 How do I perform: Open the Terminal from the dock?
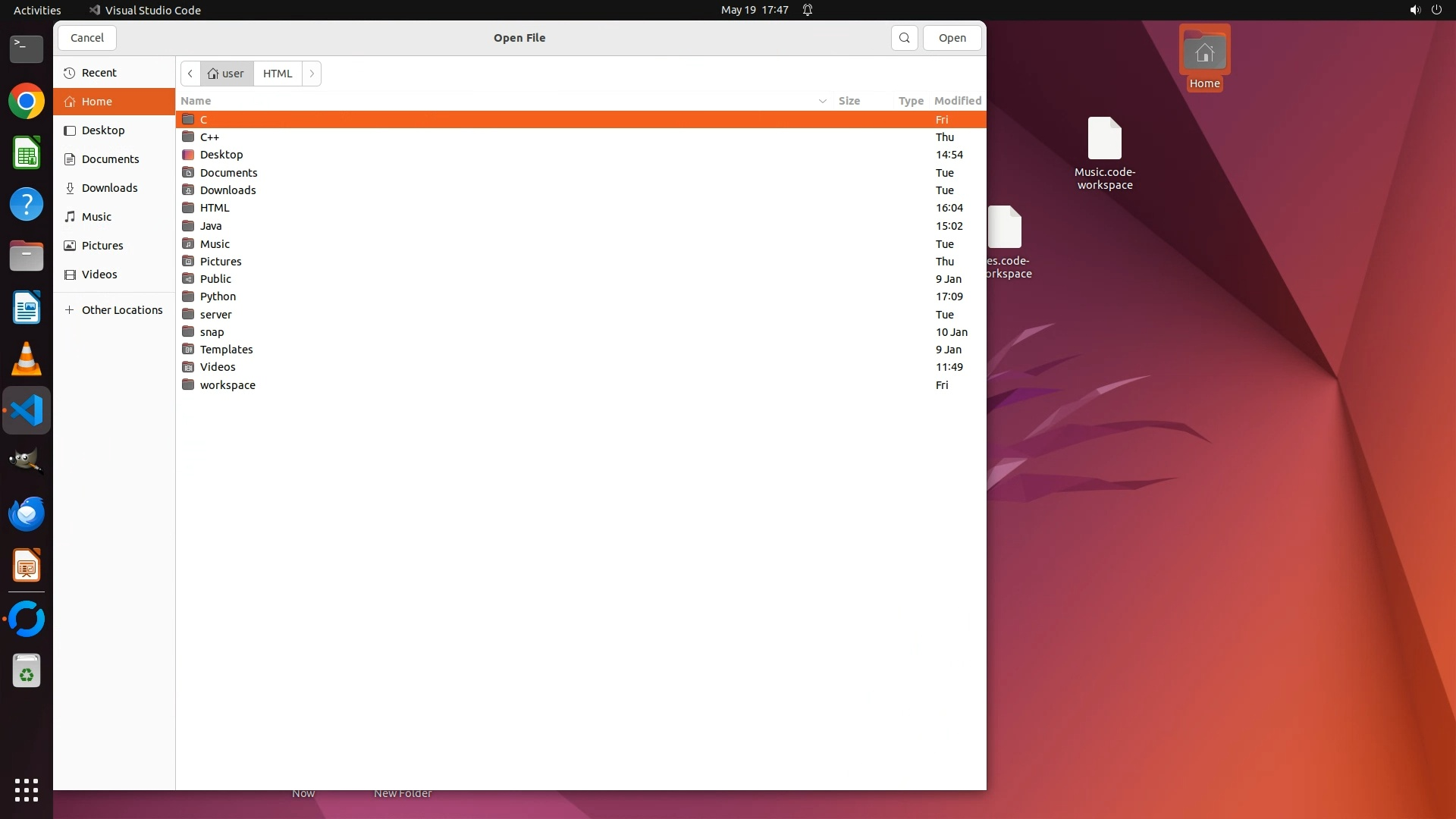point(27,49)
